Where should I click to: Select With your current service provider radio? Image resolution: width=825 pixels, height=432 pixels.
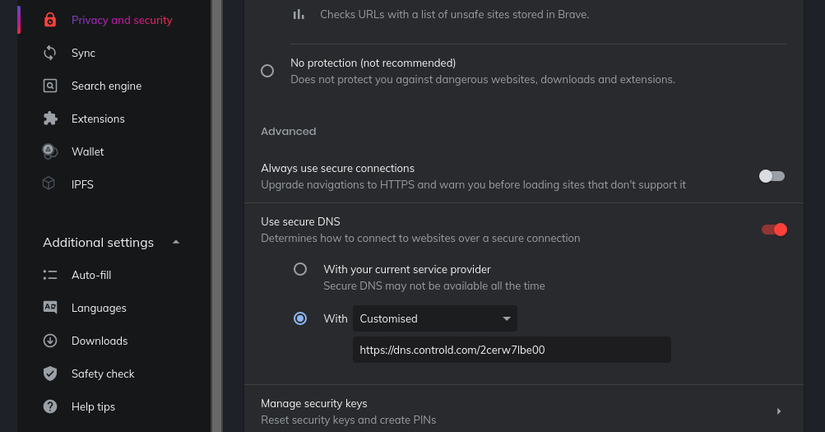click(300, 269)
